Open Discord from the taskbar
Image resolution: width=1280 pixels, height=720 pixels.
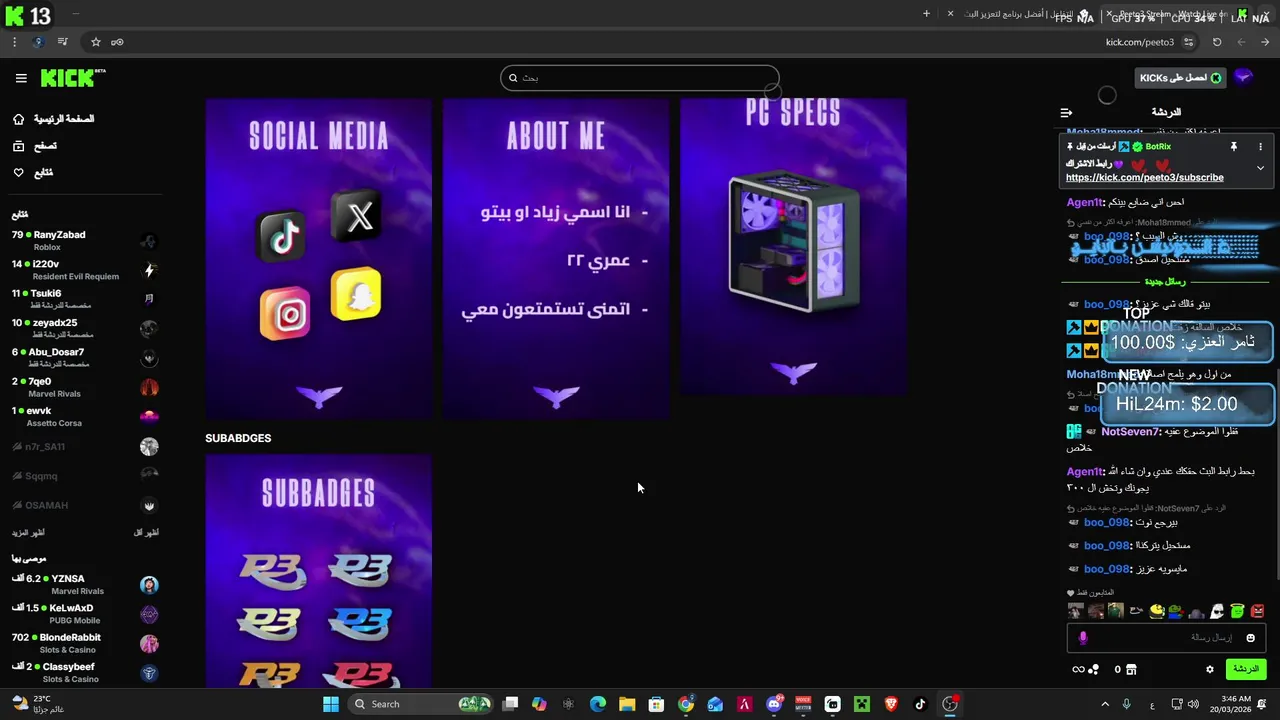pos(774,704)
